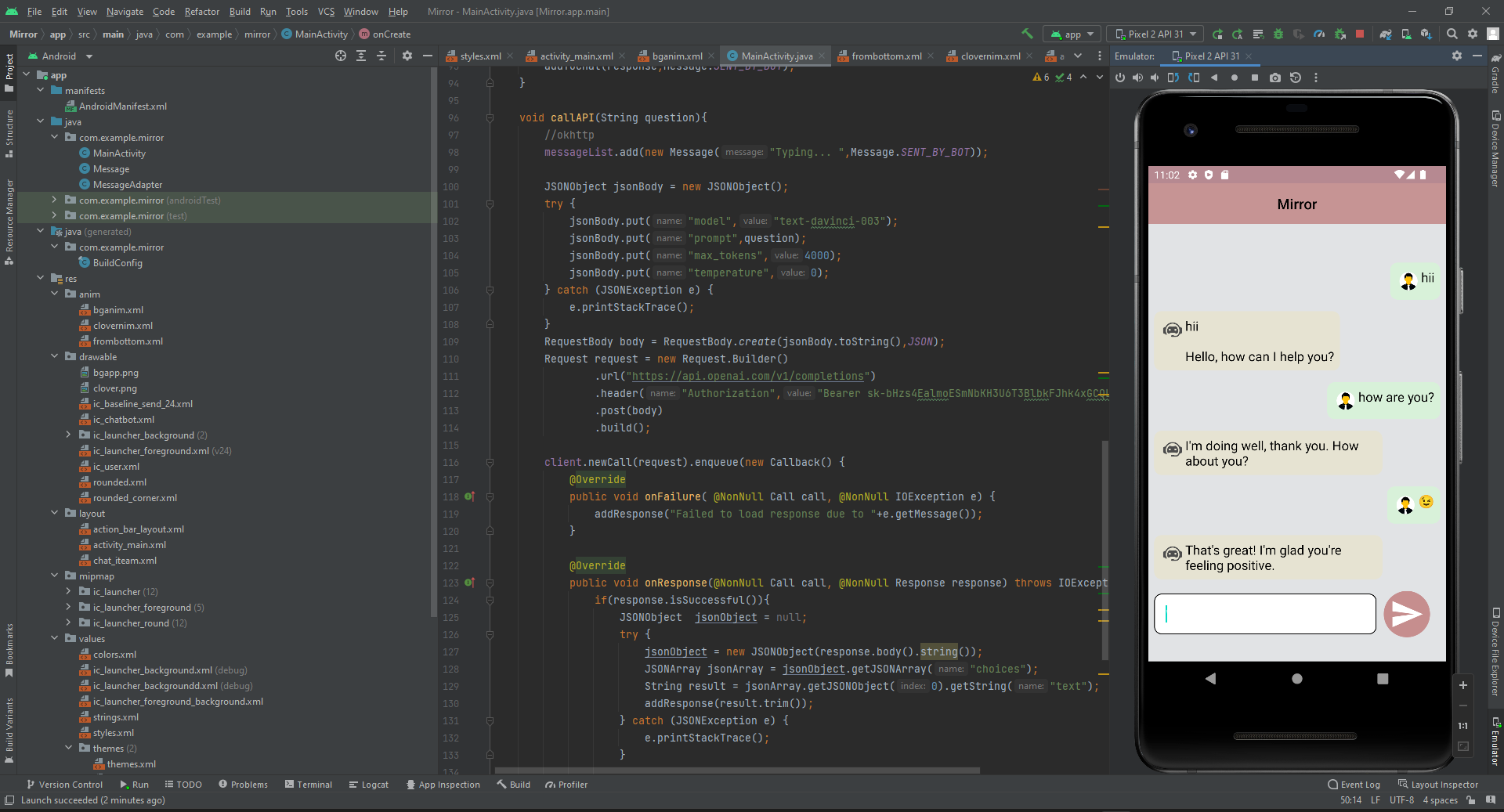The height and width of the screenshot is (812, 1504).
Task: Toggle the Resource Manager sidebar tab
Action: pyautogui.click(x=9, y=221)
